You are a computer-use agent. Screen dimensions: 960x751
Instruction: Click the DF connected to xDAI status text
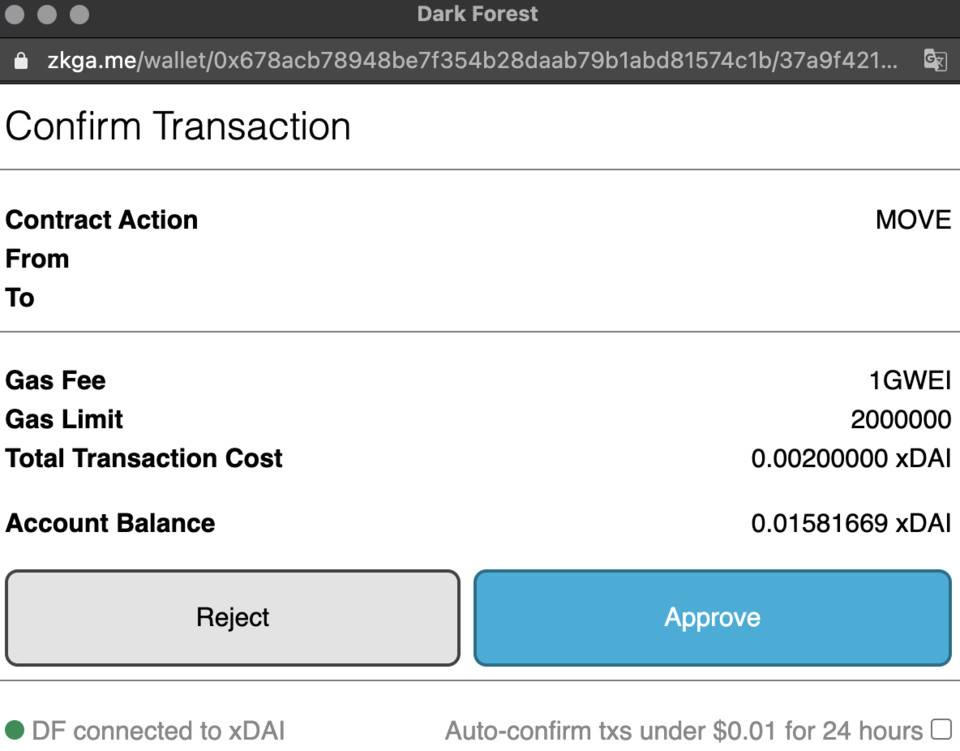point(158,731)
